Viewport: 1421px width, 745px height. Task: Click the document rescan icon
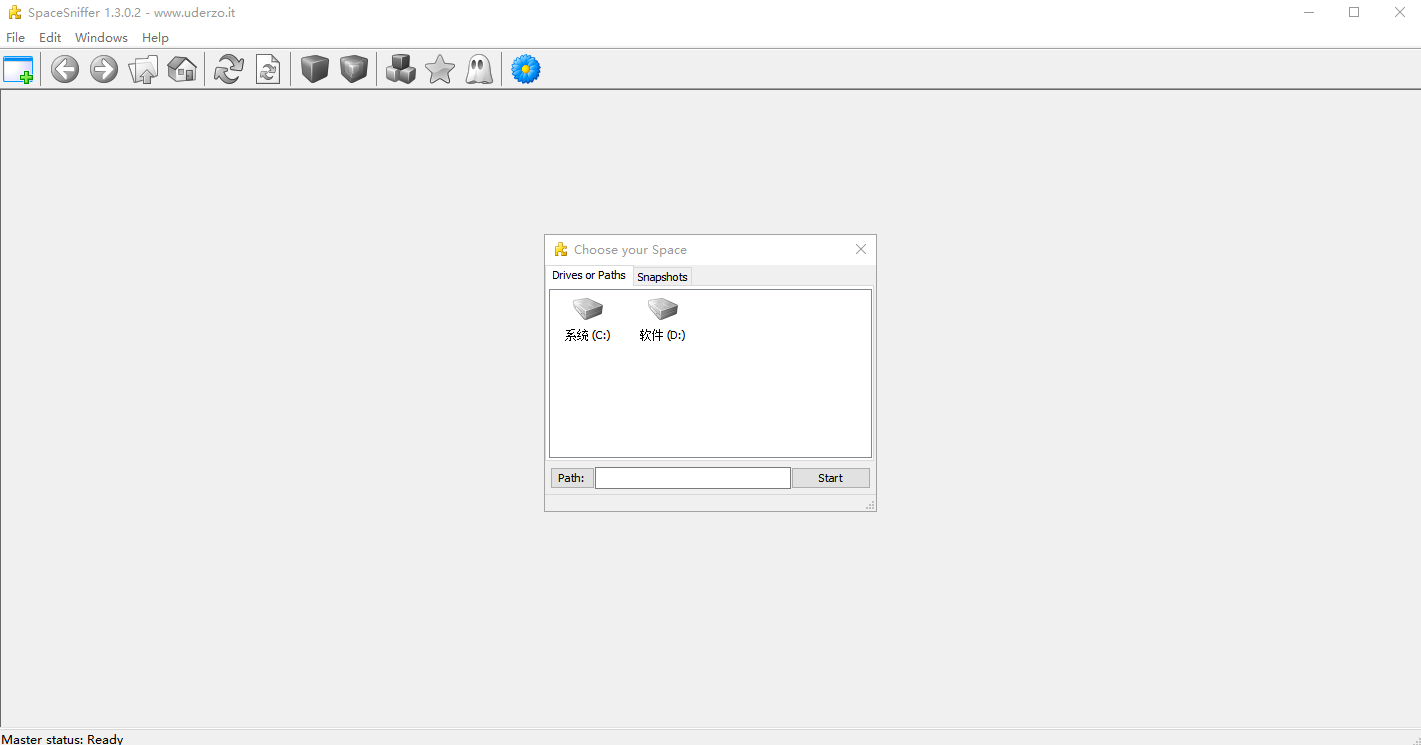[x=268, y=70]
